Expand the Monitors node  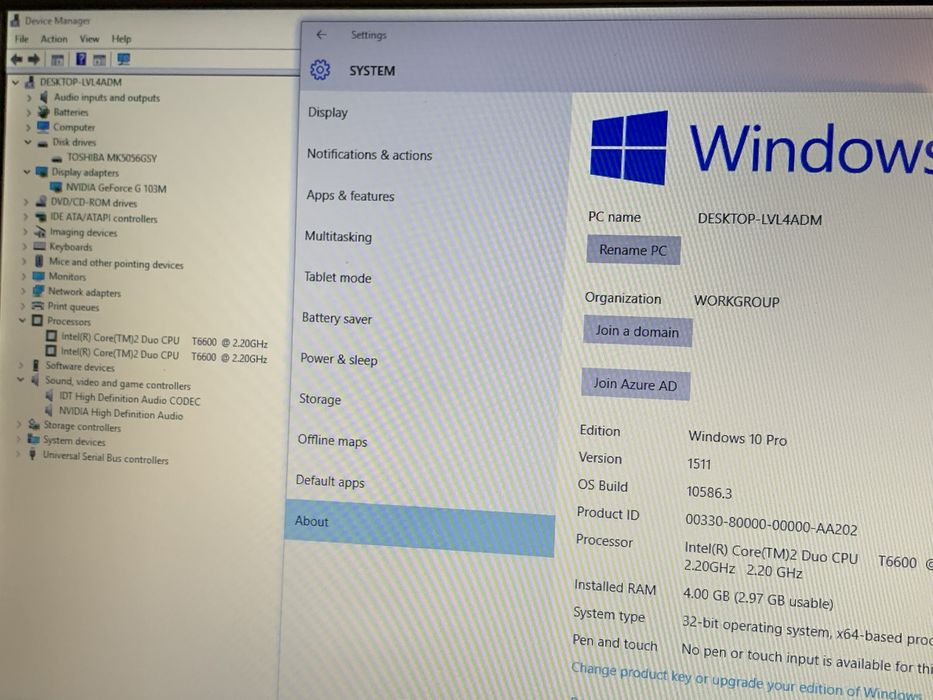click(23, 276)
